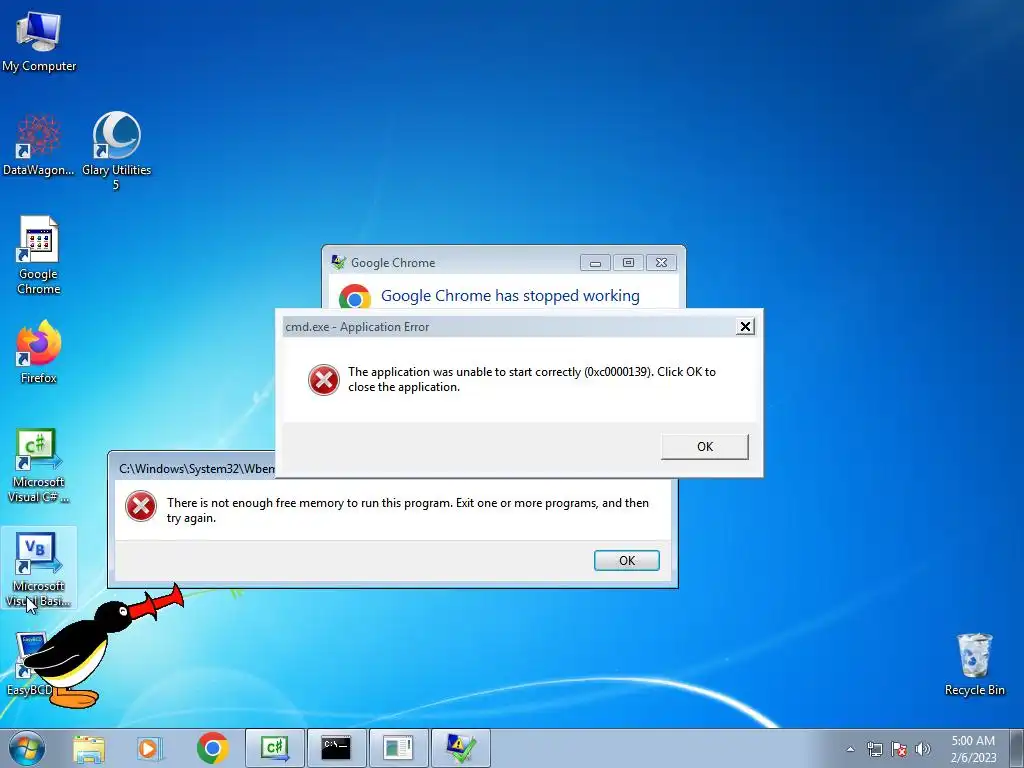The width and height of the screenshot is (1024, 768).
Task: Select the DataWagon desktop shortcut
Action: tap(39, 145)
